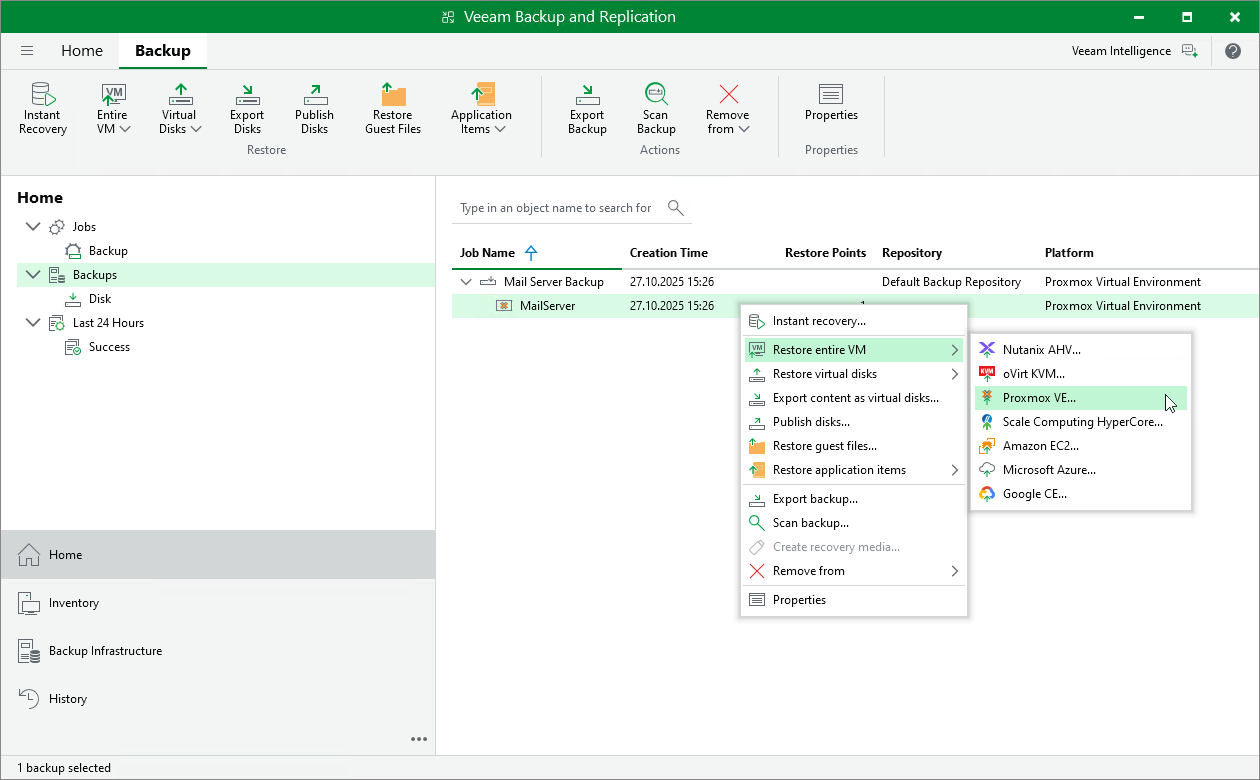Open Publish Disks from the ribbon
1260x780 pixels.
[x=314, y=108]
